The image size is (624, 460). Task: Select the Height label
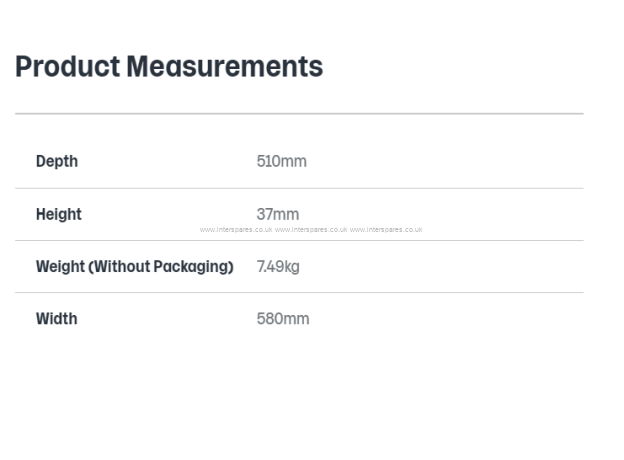pos(59,214)
